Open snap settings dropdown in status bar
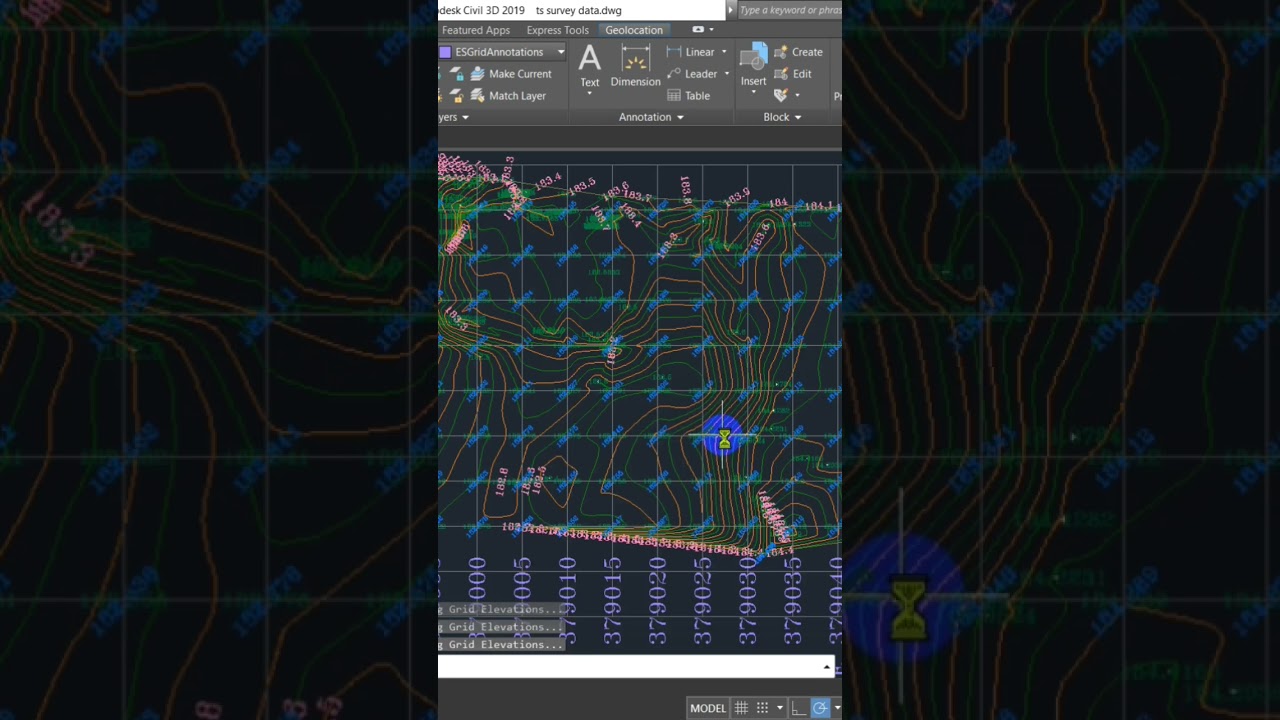The image size is (1280, 720). pos(780,708)
